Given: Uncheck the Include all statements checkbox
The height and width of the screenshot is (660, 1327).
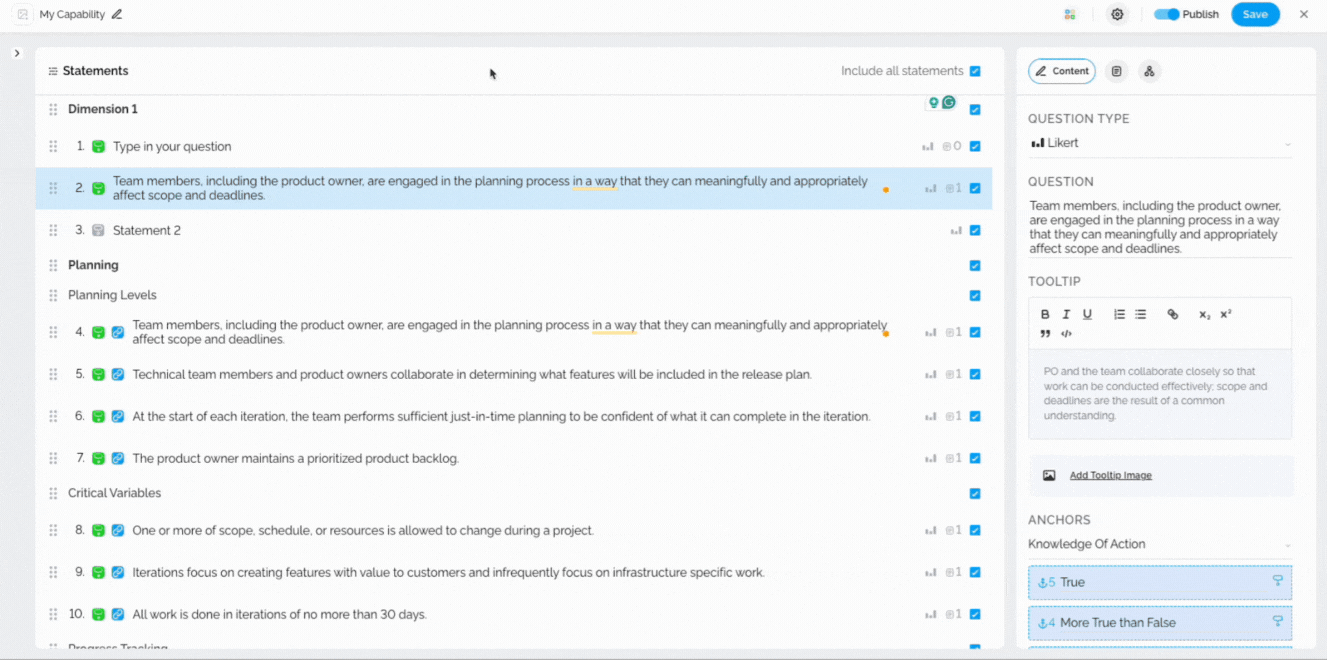Looking at the screenshot, I should (x=975, y=71).
